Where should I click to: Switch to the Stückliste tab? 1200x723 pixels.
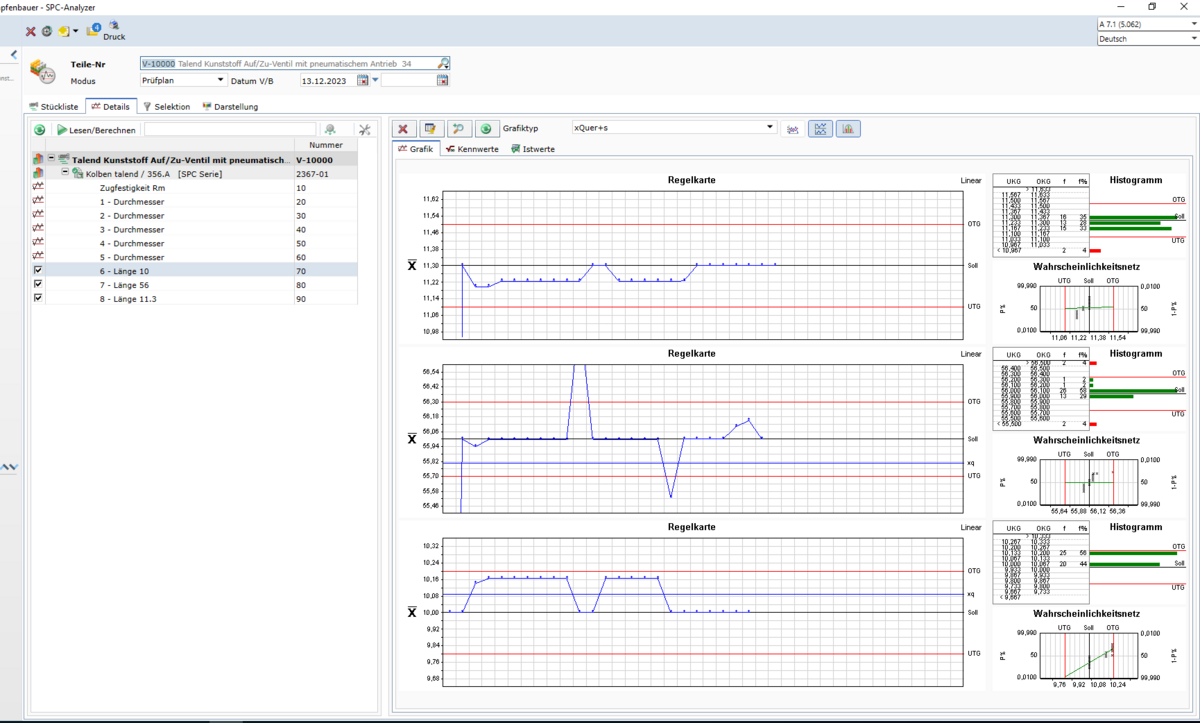pyautogui.click(x=54, y=106)
